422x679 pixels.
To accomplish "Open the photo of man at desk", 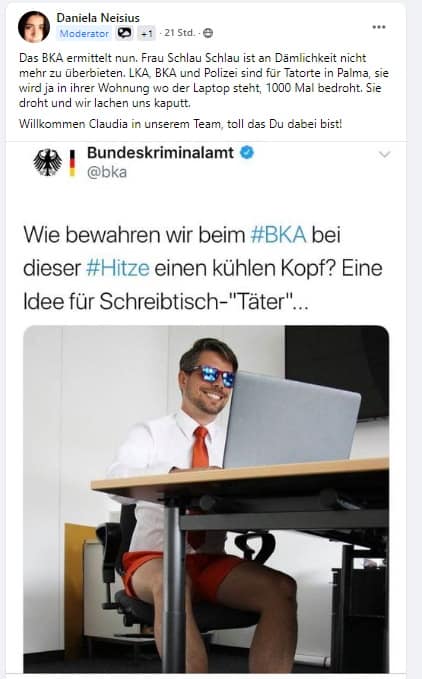I will [206, 499].
